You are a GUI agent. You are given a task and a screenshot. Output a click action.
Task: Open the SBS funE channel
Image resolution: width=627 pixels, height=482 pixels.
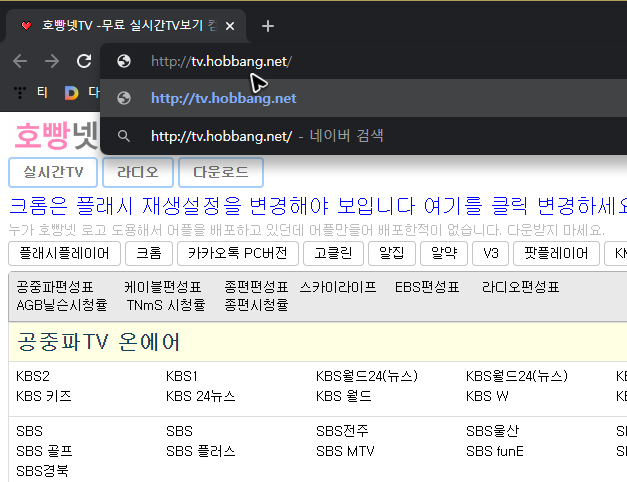pos(495,451)
